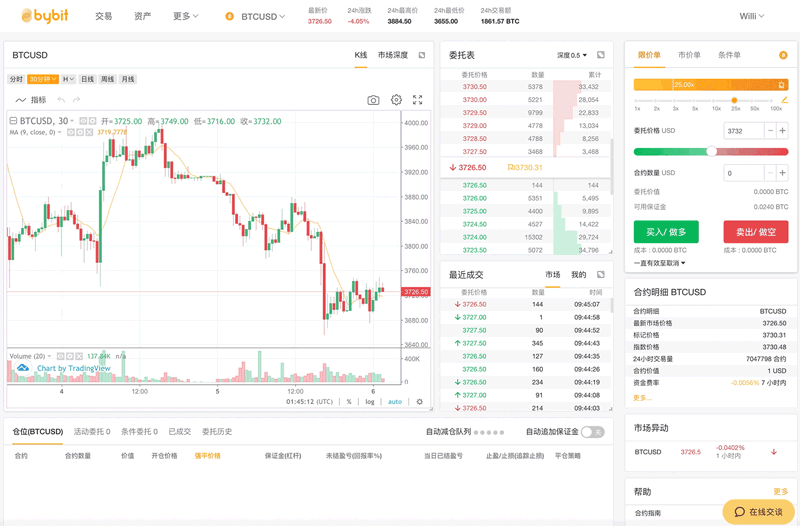Click the green-red quantity slider handle
Image resolution: width=800 pixels, height=526 pixels.
point(711,152)
